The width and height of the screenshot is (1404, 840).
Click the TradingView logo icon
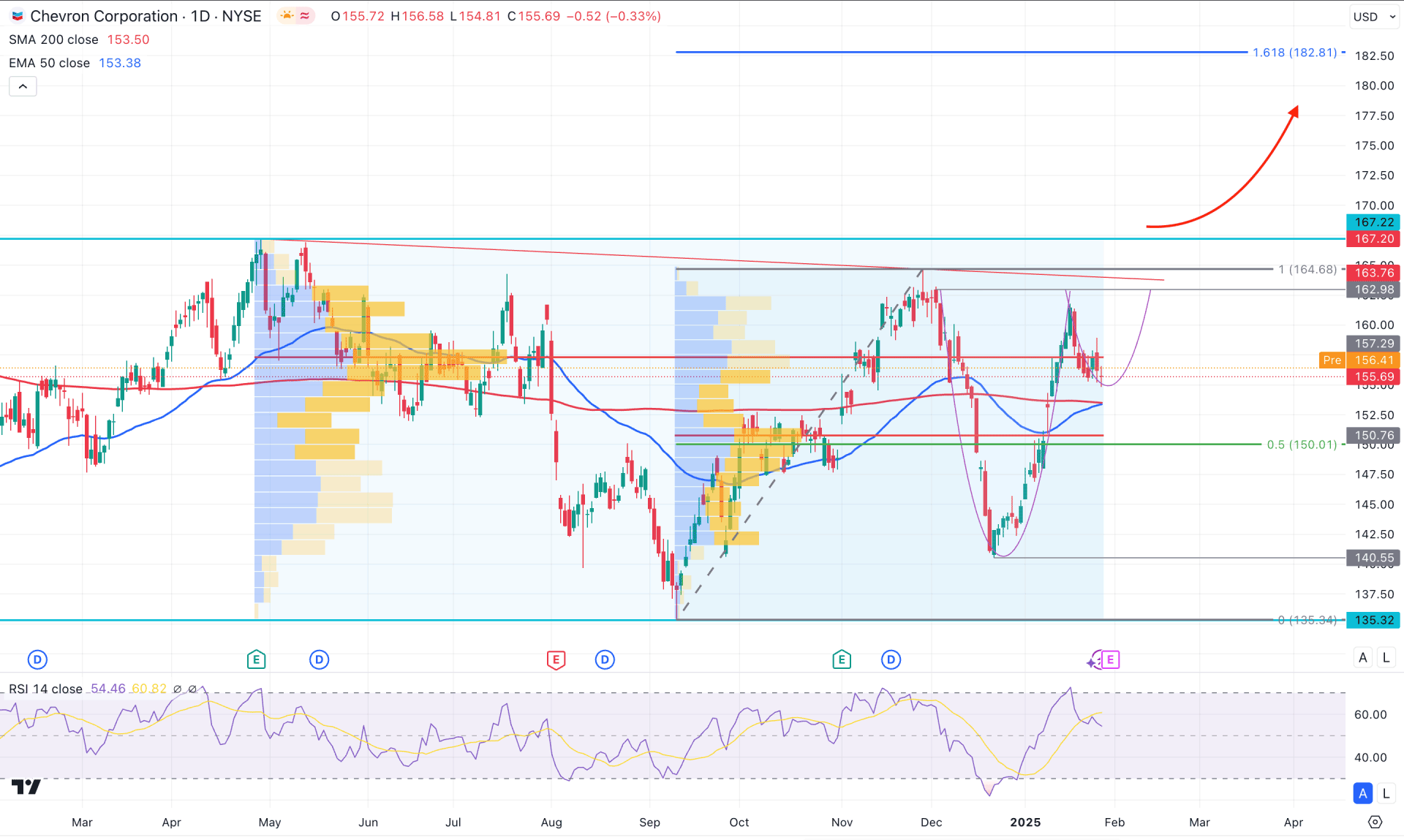pyautogui.click(x=26, y=787)
